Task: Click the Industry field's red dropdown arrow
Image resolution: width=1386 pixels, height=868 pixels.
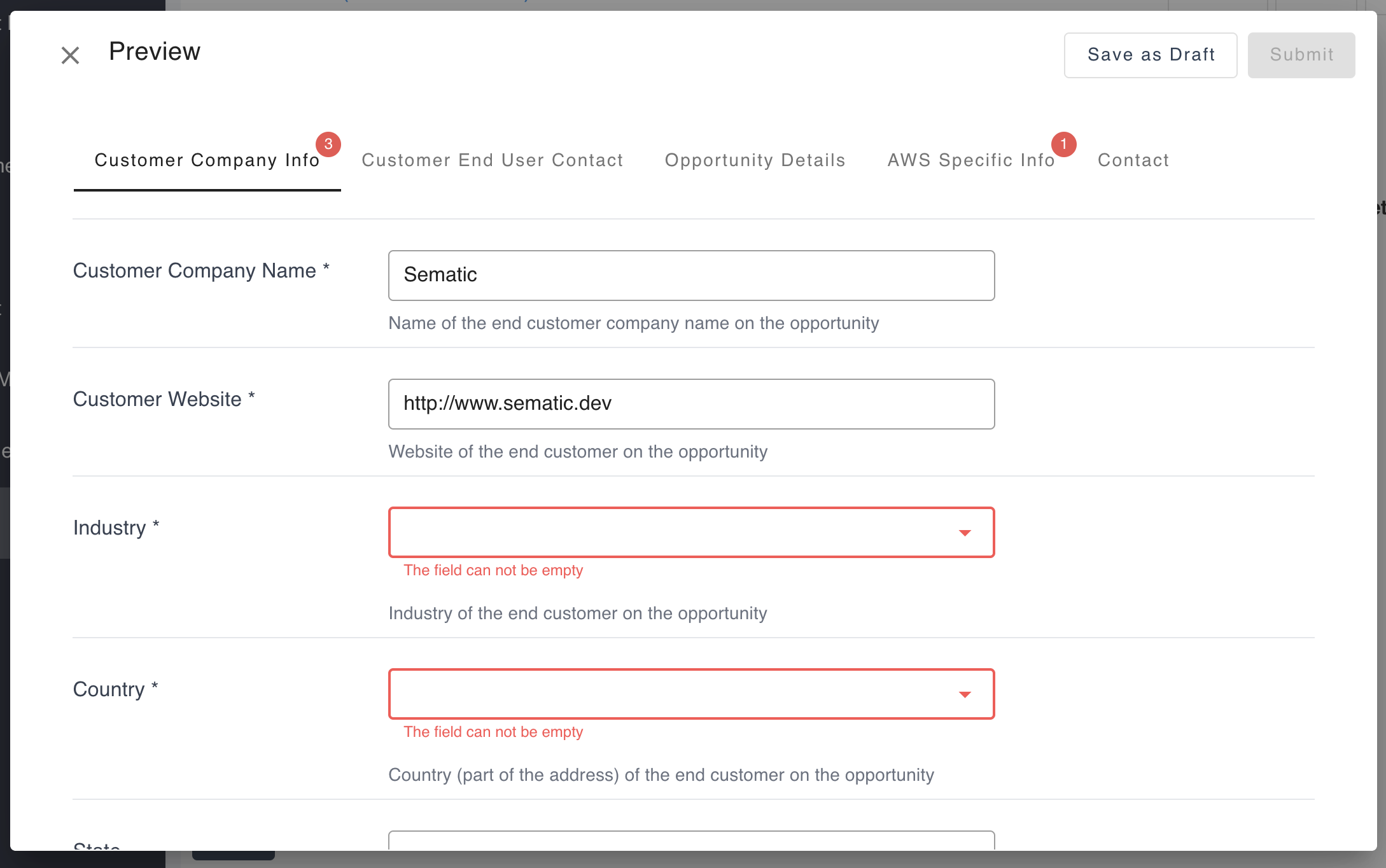Action: 965,533
